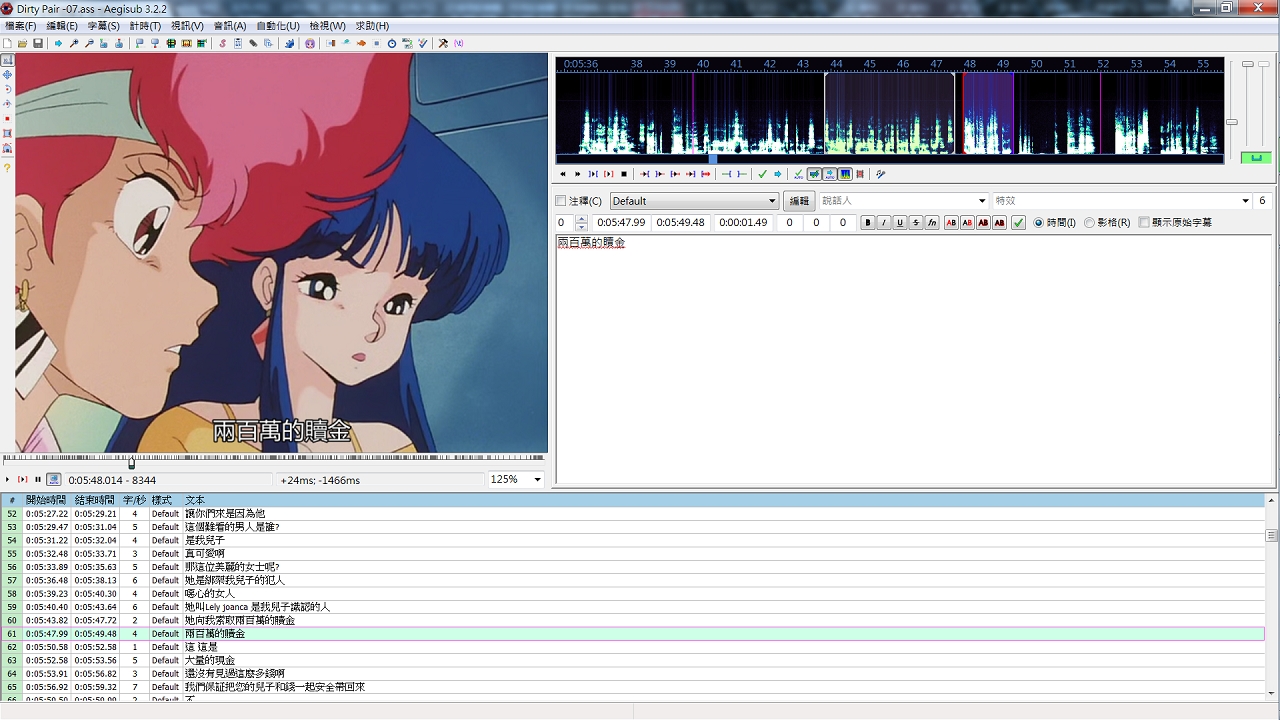This screenshot has width=1280, height=720.
Task: Toggle Underline formatting button
Action: coord(900,223)
